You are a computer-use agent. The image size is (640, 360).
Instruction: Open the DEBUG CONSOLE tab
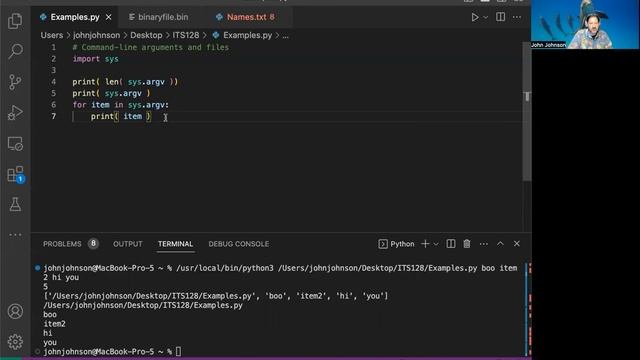pyautogui.click(x=239, y=244)
